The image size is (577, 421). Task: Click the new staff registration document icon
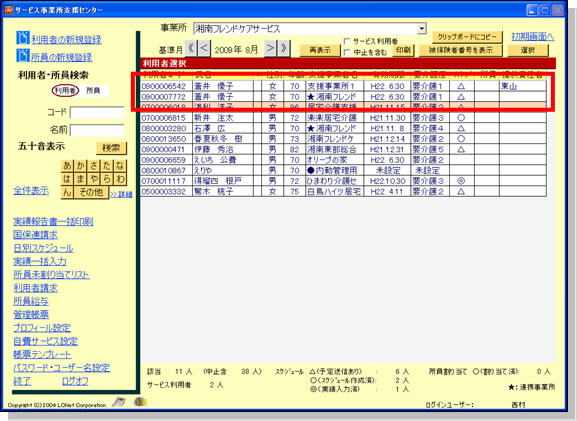point(22,55)
